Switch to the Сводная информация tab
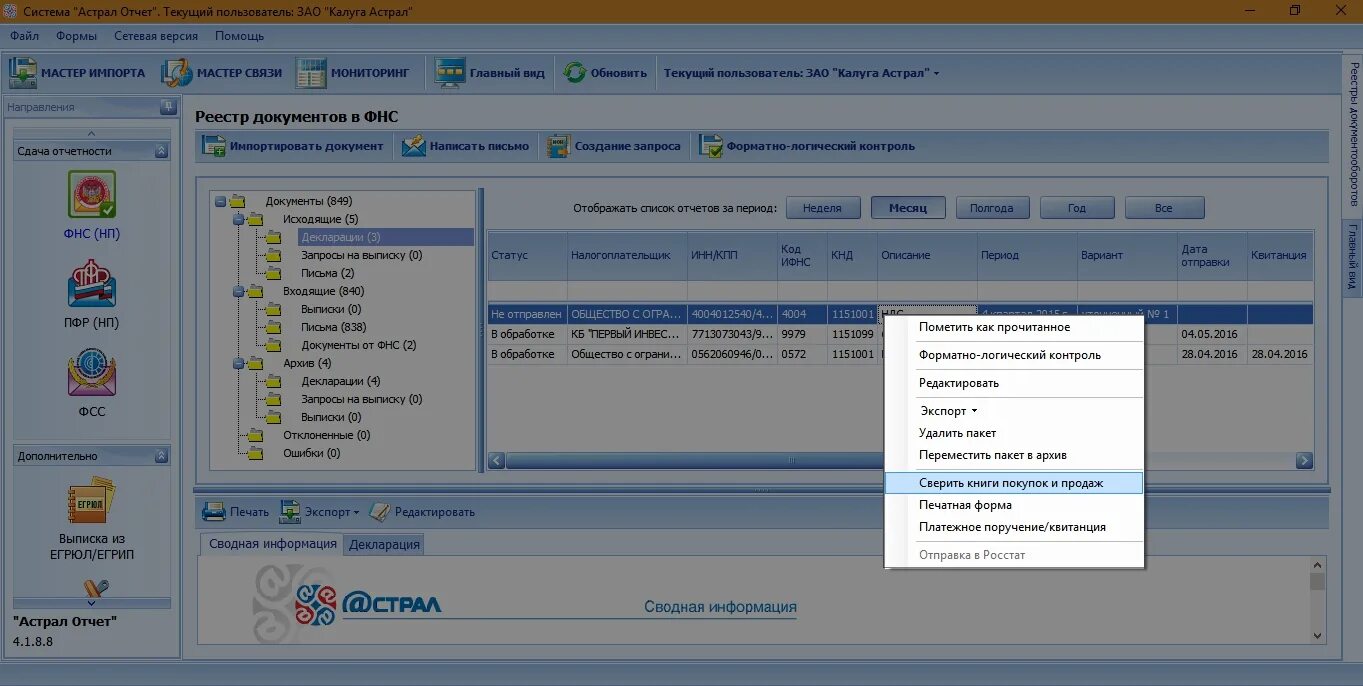1363x686 pixels. (x=272, y=544)
